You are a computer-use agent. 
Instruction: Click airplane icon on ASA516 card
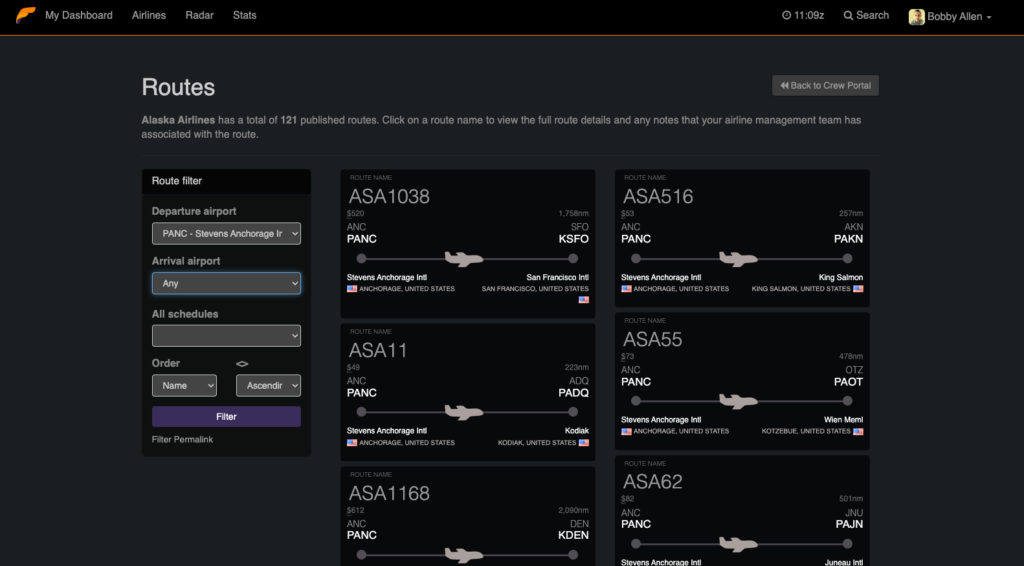pyautogui.click(x=738, y=259)
